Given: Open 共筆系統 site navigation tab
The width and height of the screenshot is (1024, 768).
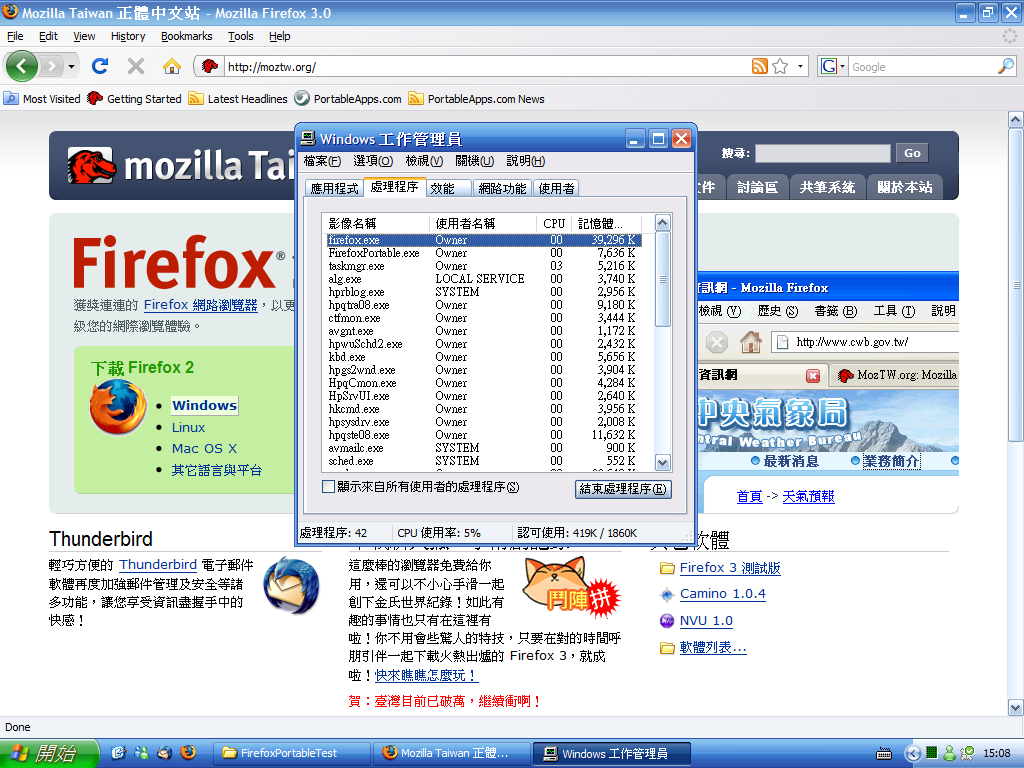Looking at the screenshot, I should click(827, 187).
